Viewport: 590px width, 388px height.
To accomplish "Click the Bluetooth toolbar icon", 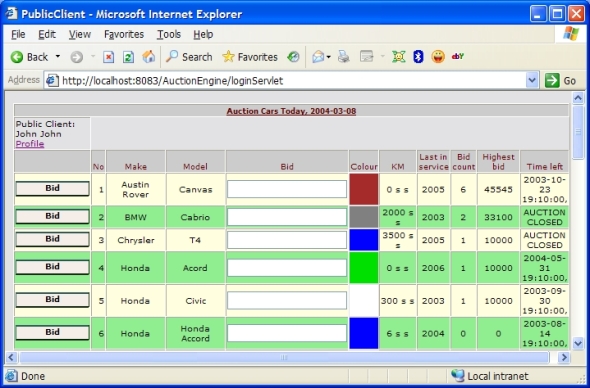I will click(x=418, y=57).
